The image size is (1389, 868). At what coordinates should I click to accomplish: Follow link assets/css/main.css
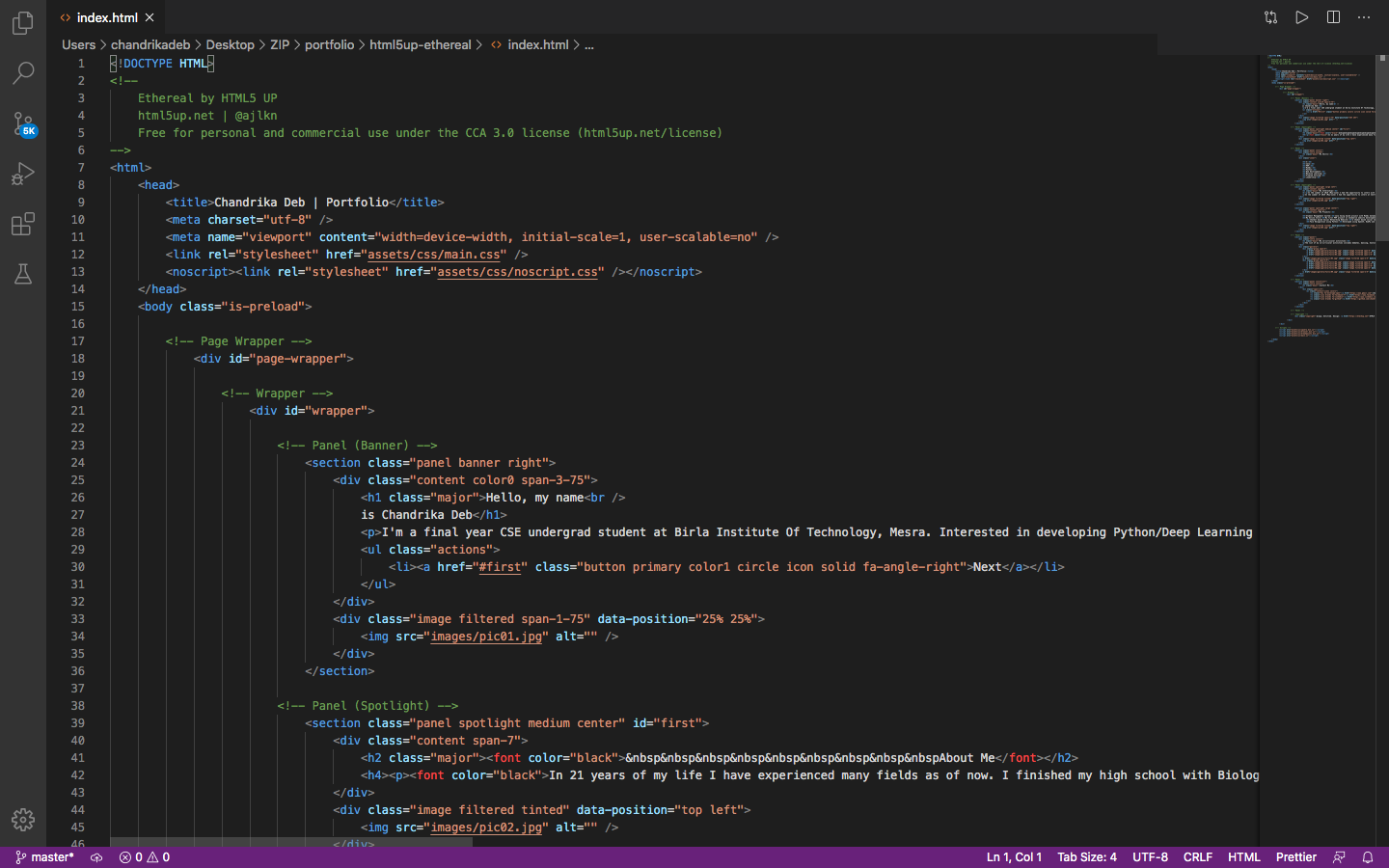point(434,255)
